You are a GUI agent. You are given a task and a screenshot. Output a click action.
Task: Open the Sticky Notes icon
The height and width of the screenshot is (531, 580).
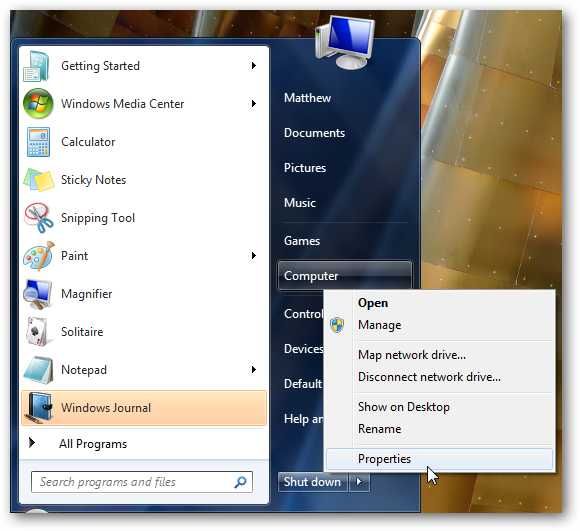[38, 180]
